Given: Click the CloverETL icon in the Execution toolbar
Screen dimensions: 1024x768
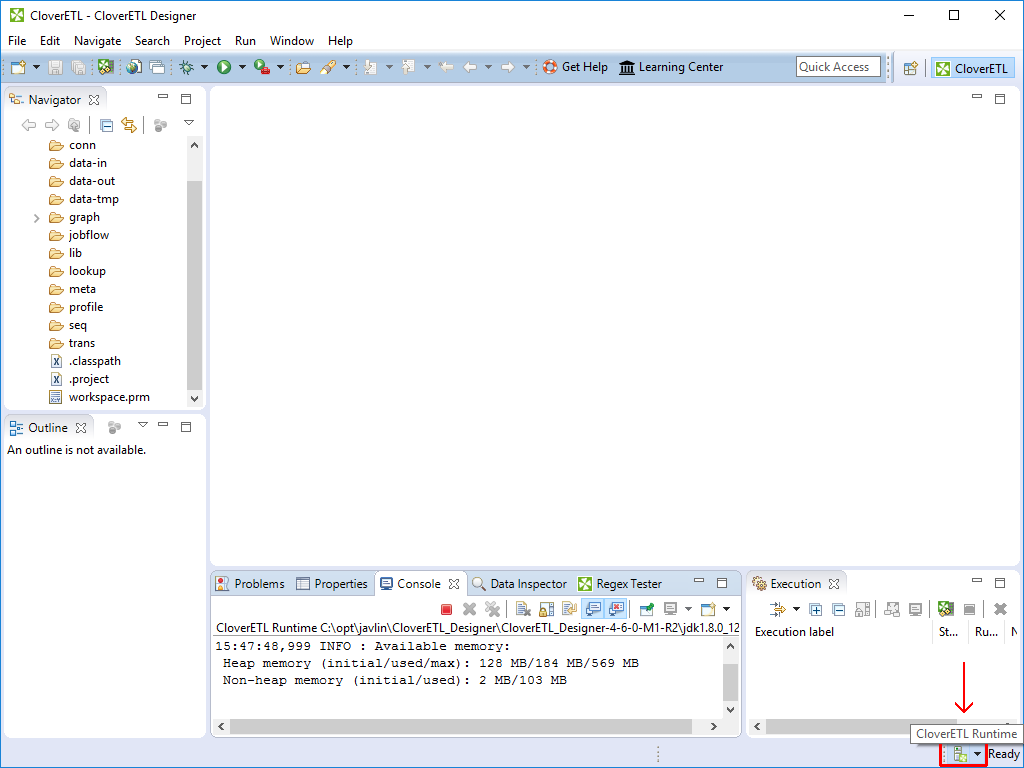Looking at the screenshot, I should coord(945,609).
